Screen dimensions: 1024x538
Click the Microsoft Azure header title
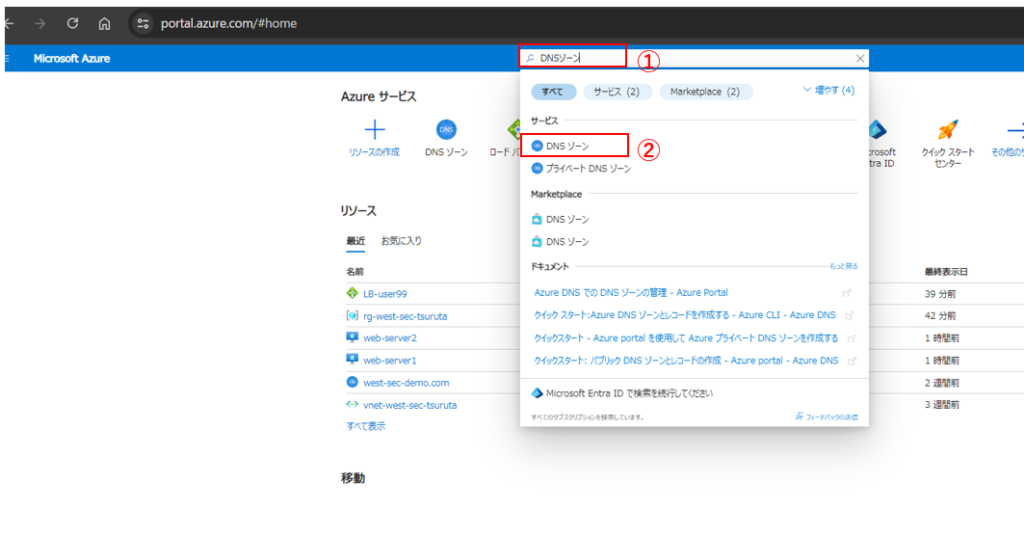(72, 58)
